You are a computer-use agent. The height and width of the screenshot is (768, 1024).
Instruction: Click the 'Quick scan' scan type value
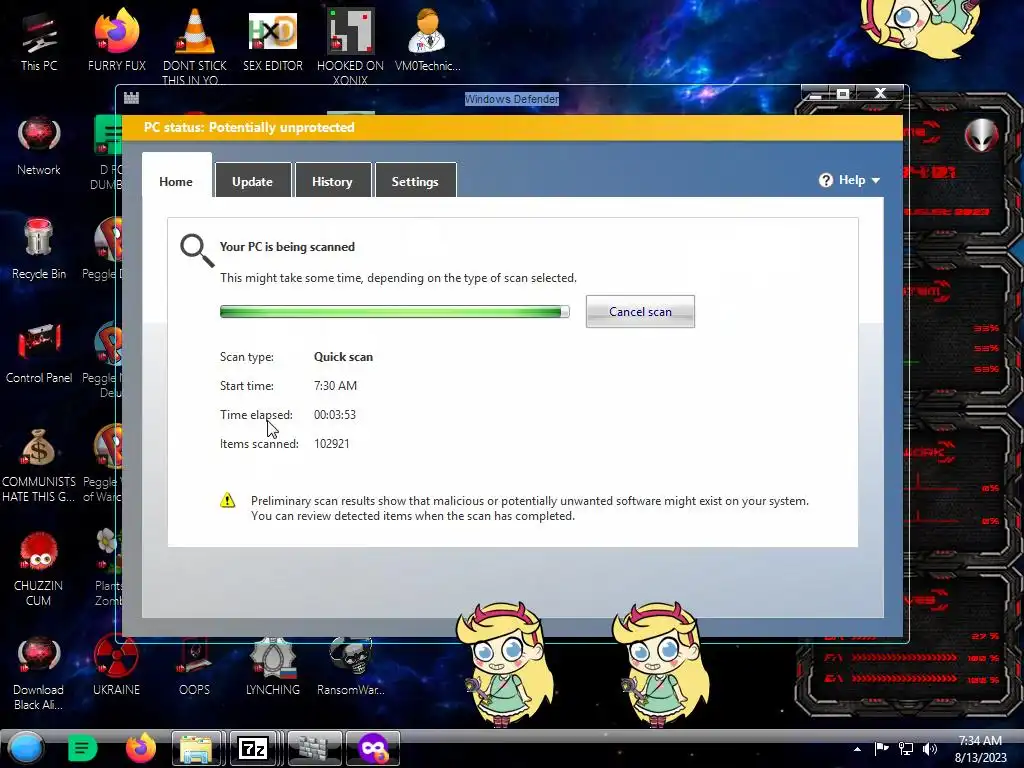click(344, 357)
